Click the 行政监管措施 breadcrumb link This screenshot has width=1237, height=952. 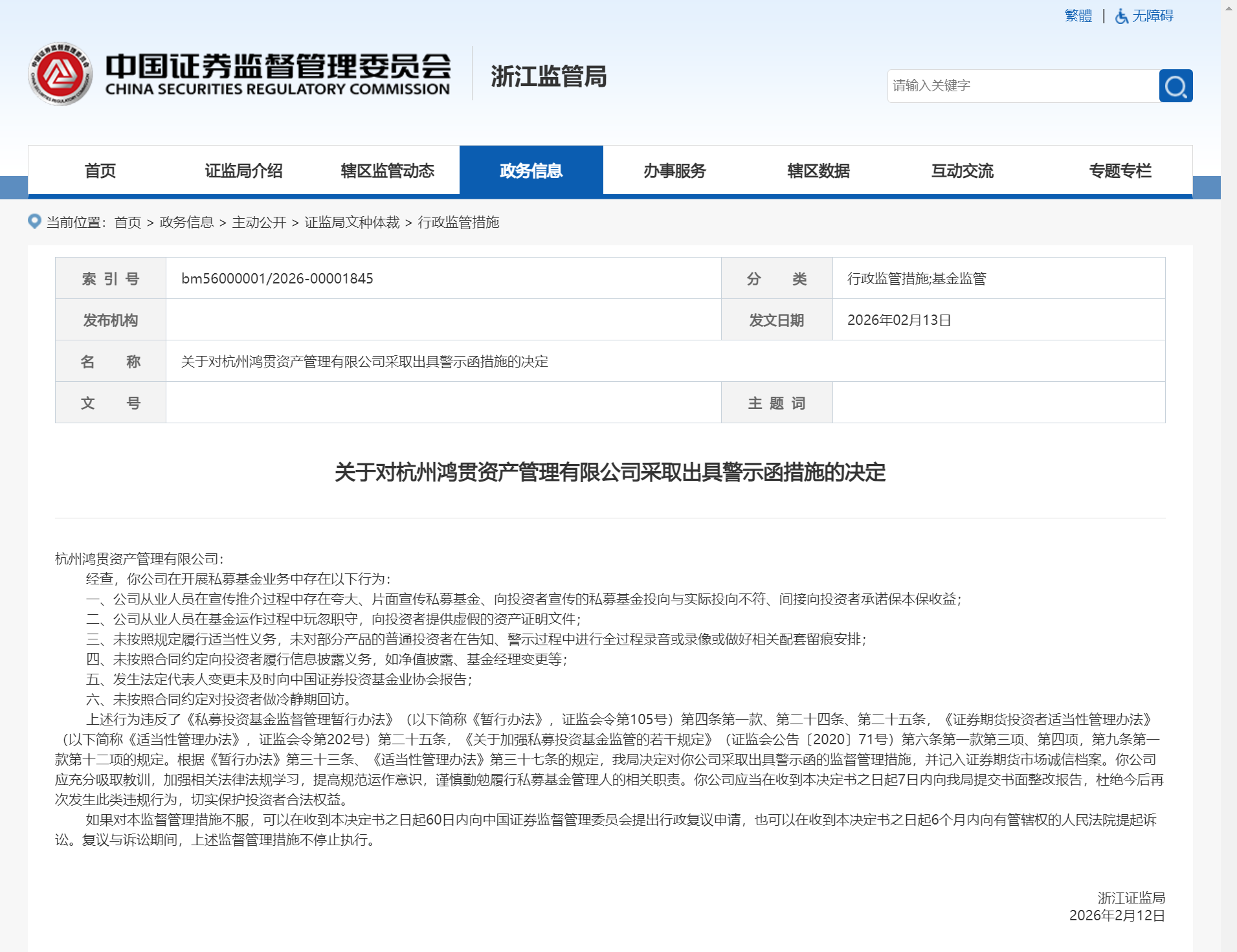pyautogui.click(x=458, y=223)
